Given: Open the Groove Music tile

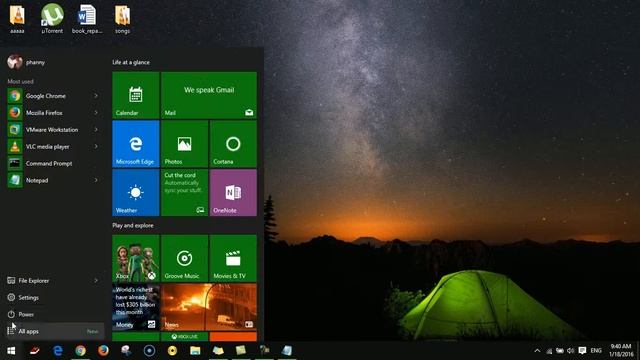Looking at the screenshot, I should (x=184, y=258).
